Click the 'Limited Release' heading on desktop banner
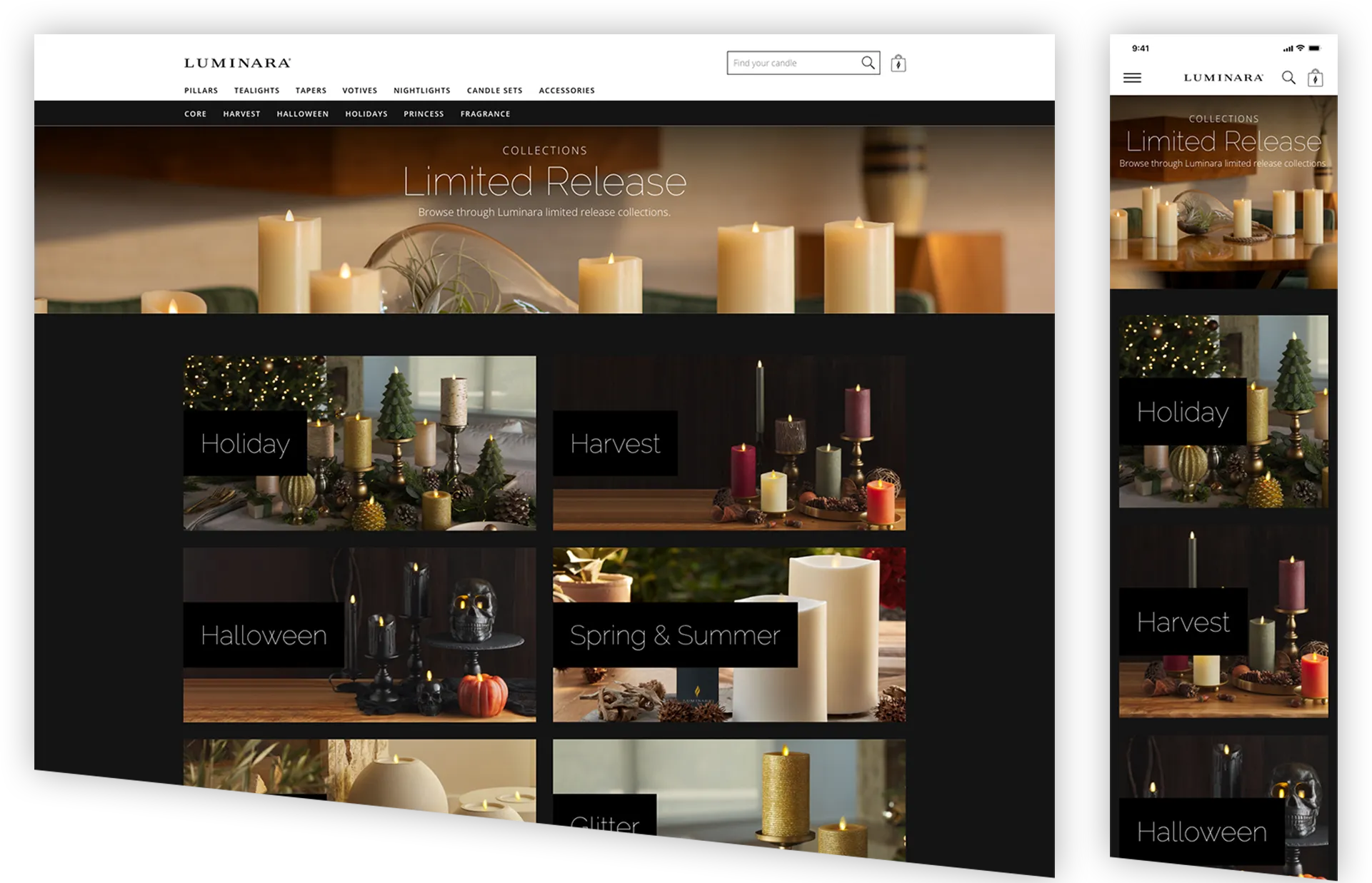The width and height of the screenshot is (1372, 883). (544, 181)
